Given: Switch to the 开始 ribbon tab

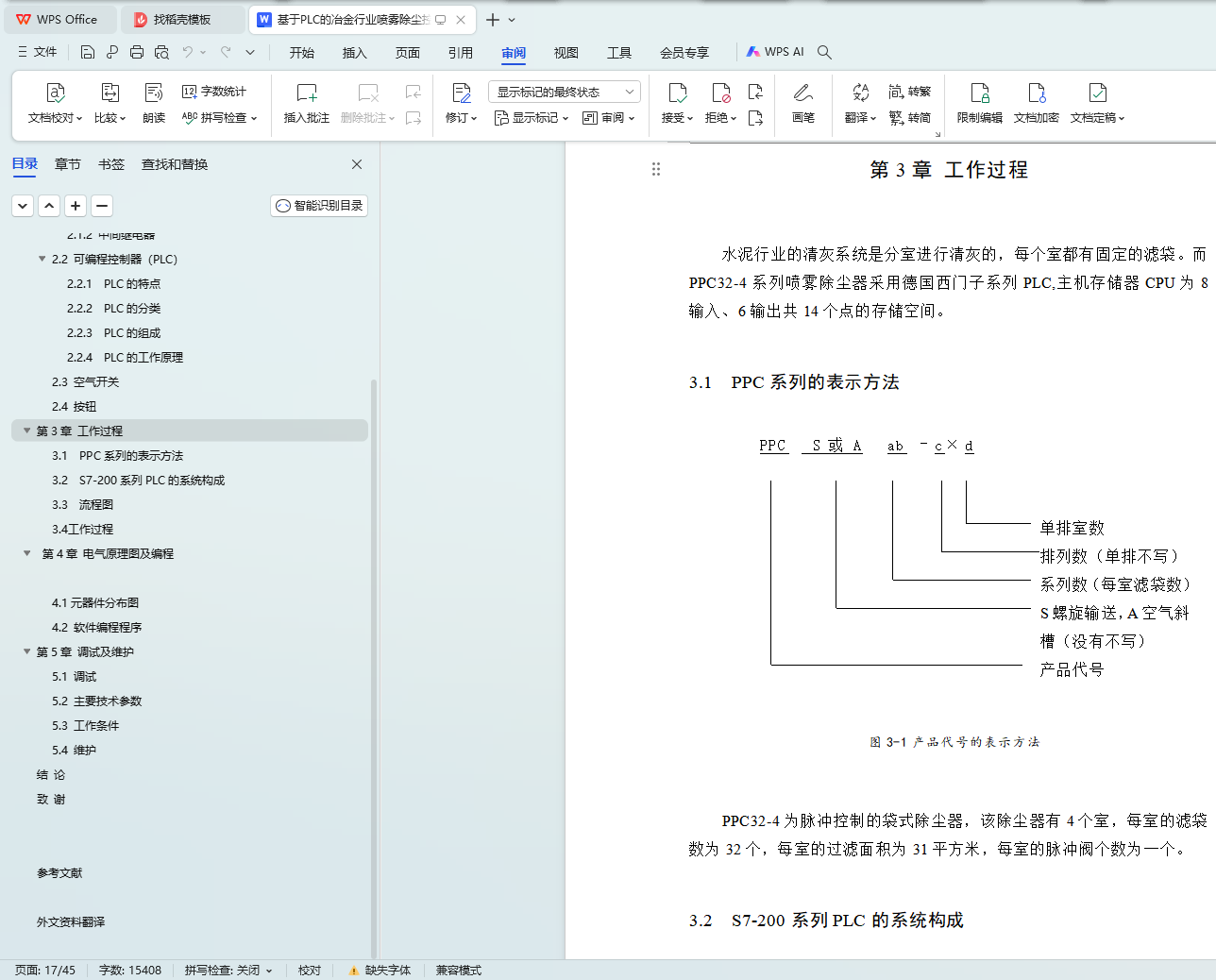Looking at the screenshot, I should point(302,53).
